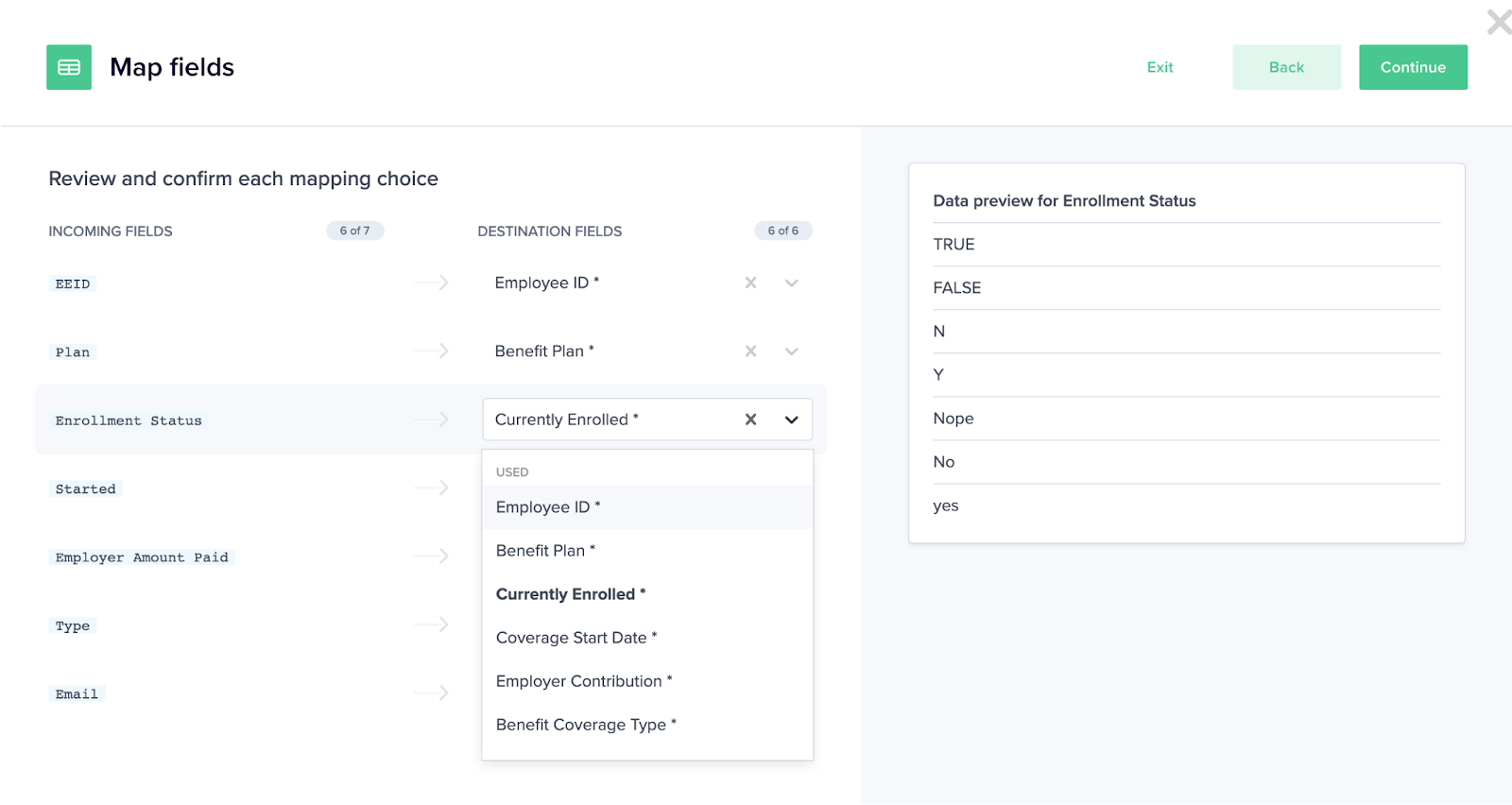Screen dimensions: 1512x805
Task: Clear the Currently Enrolled selection X
Action: [750, 420]
